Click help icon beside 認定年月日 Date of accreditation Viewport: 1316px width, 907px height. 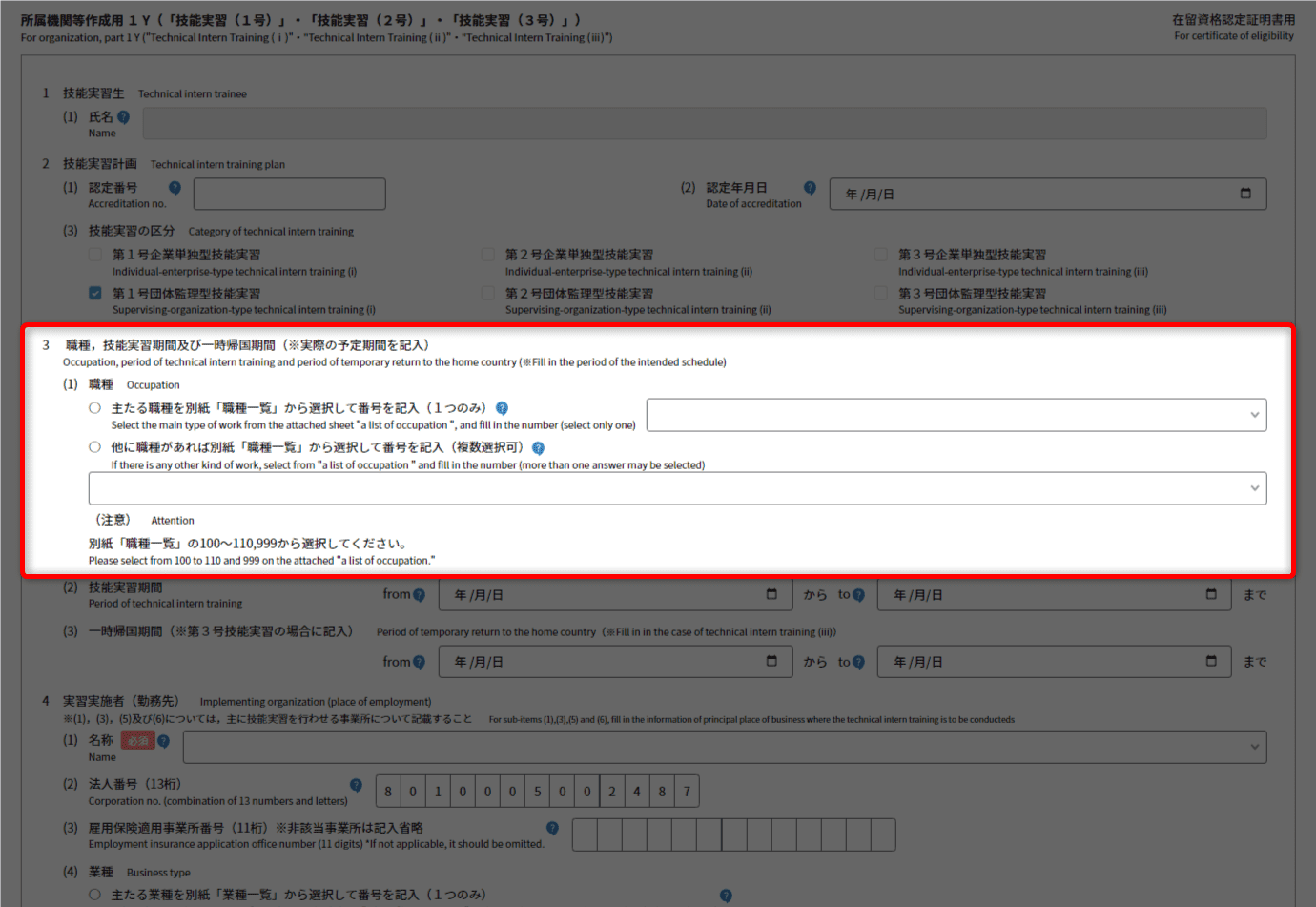pyautogui.click(x=810, y=188)
